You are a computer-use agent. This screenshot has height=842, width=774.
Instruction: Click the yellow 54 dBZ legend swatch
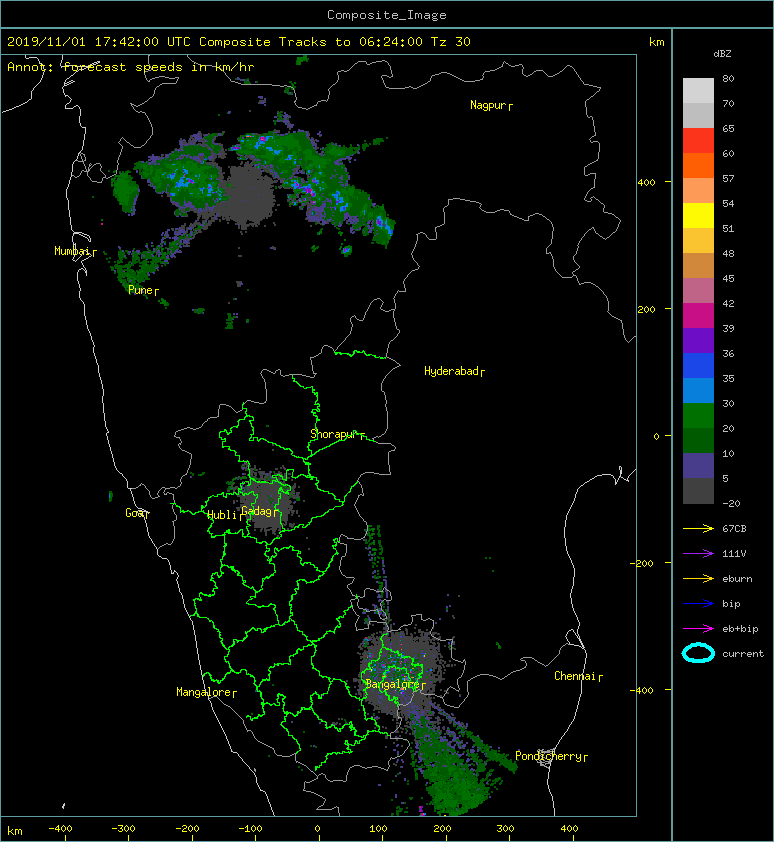(x=698, y=215)
